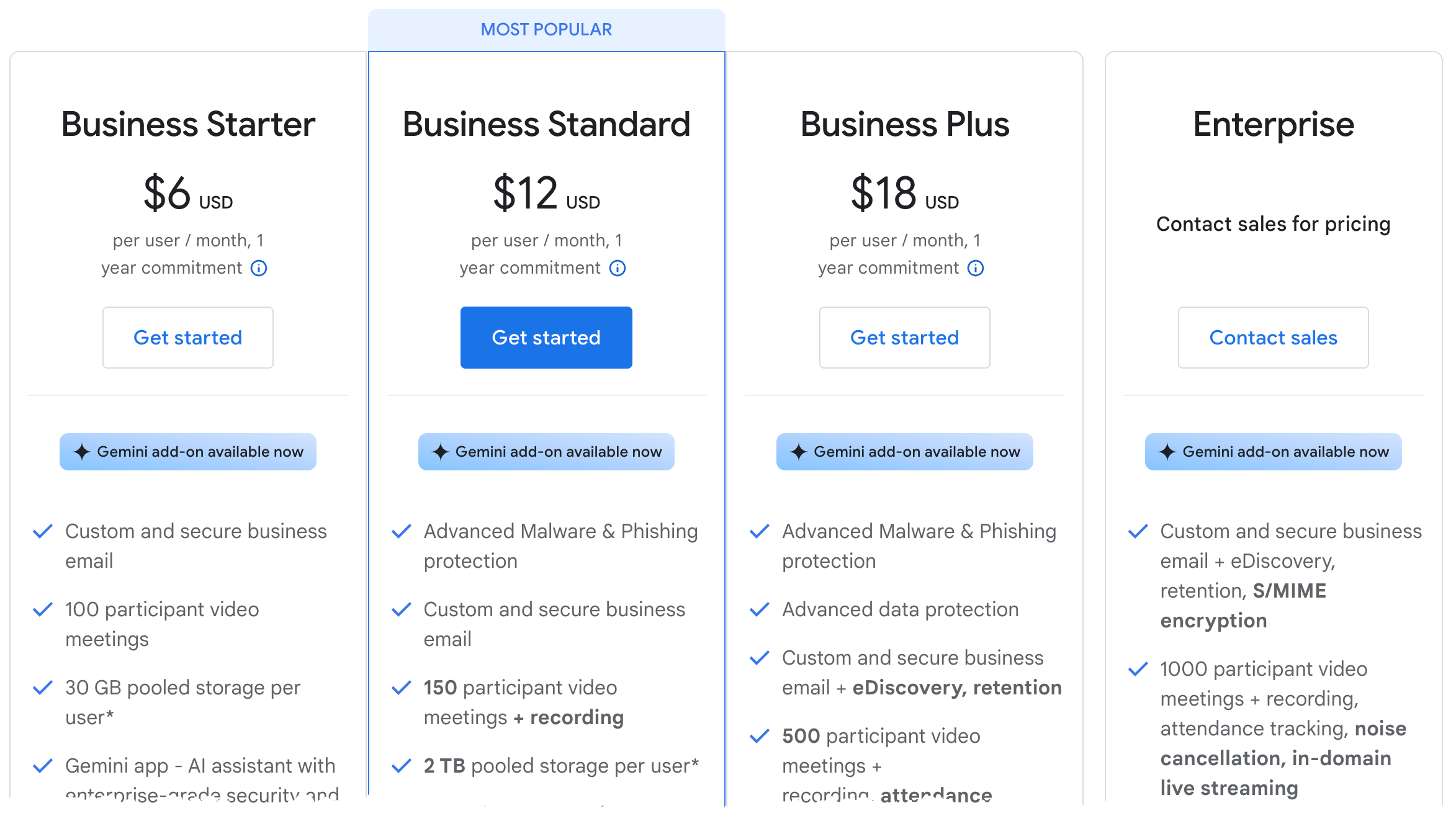Click the info icon under Business Standard price
This screenshot has width=1456, height=839.
618,268
